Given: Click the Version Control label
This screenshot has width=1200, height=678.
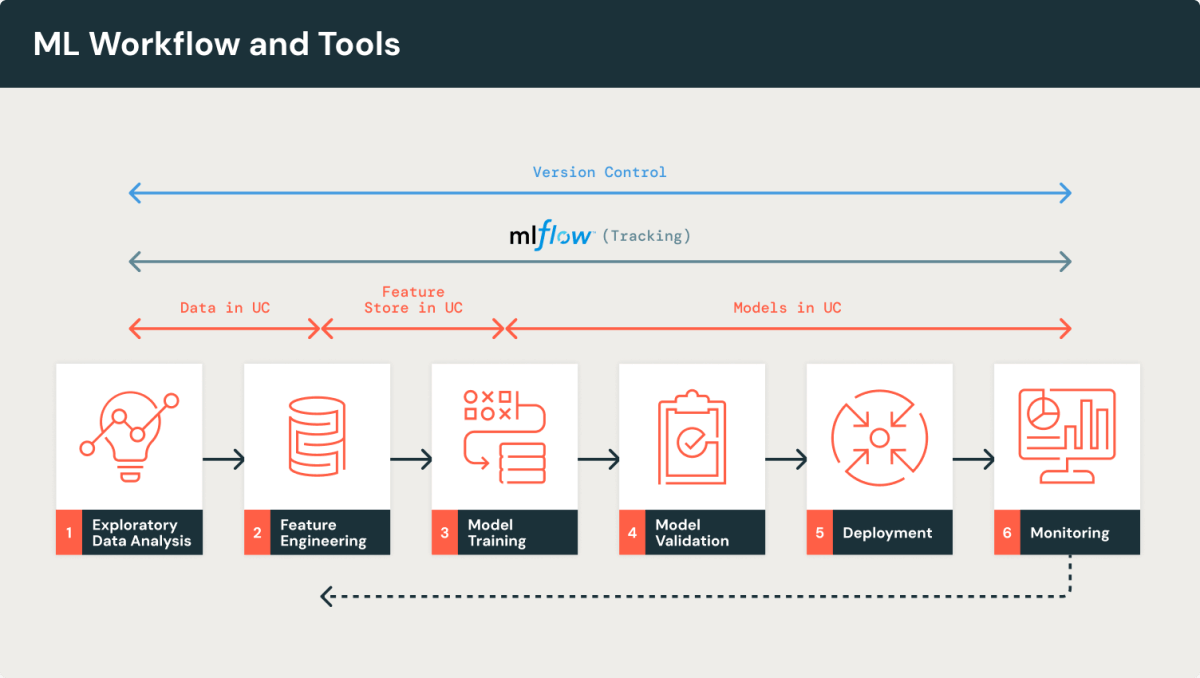Looking at the screenshot, I should click(599, 171).
